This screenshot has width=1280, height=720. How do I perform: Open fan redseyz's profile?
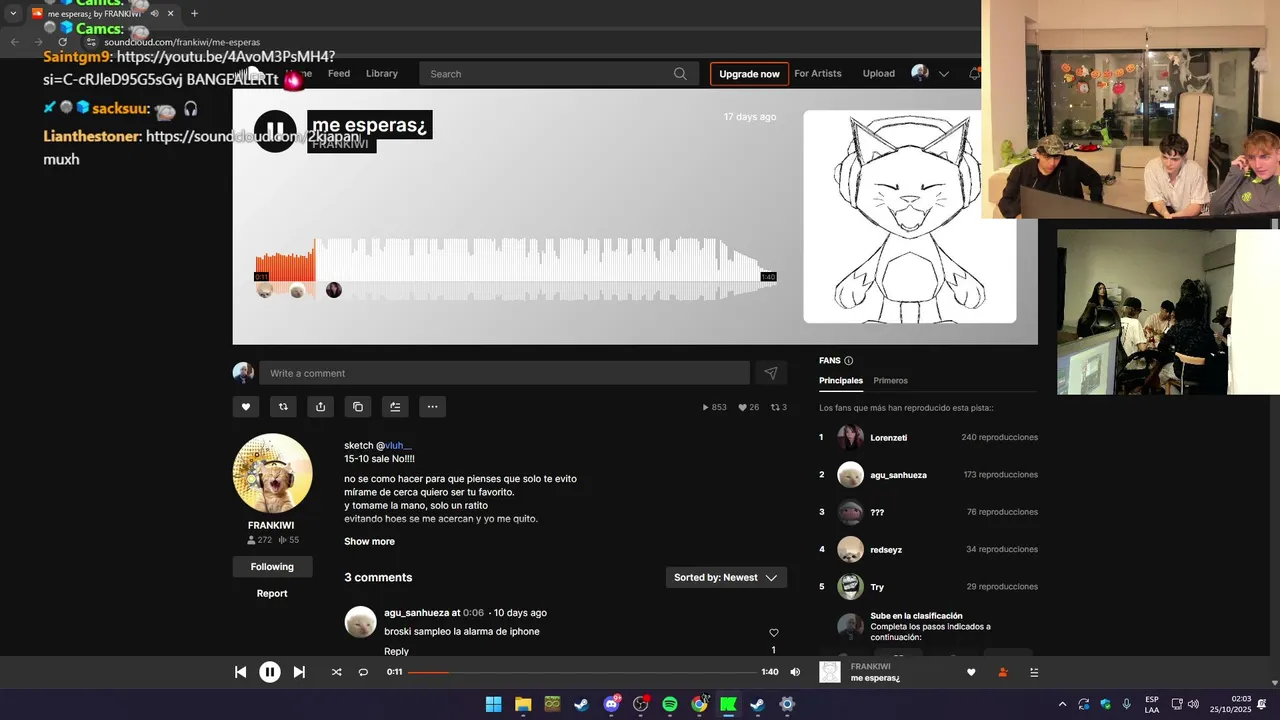886,549
